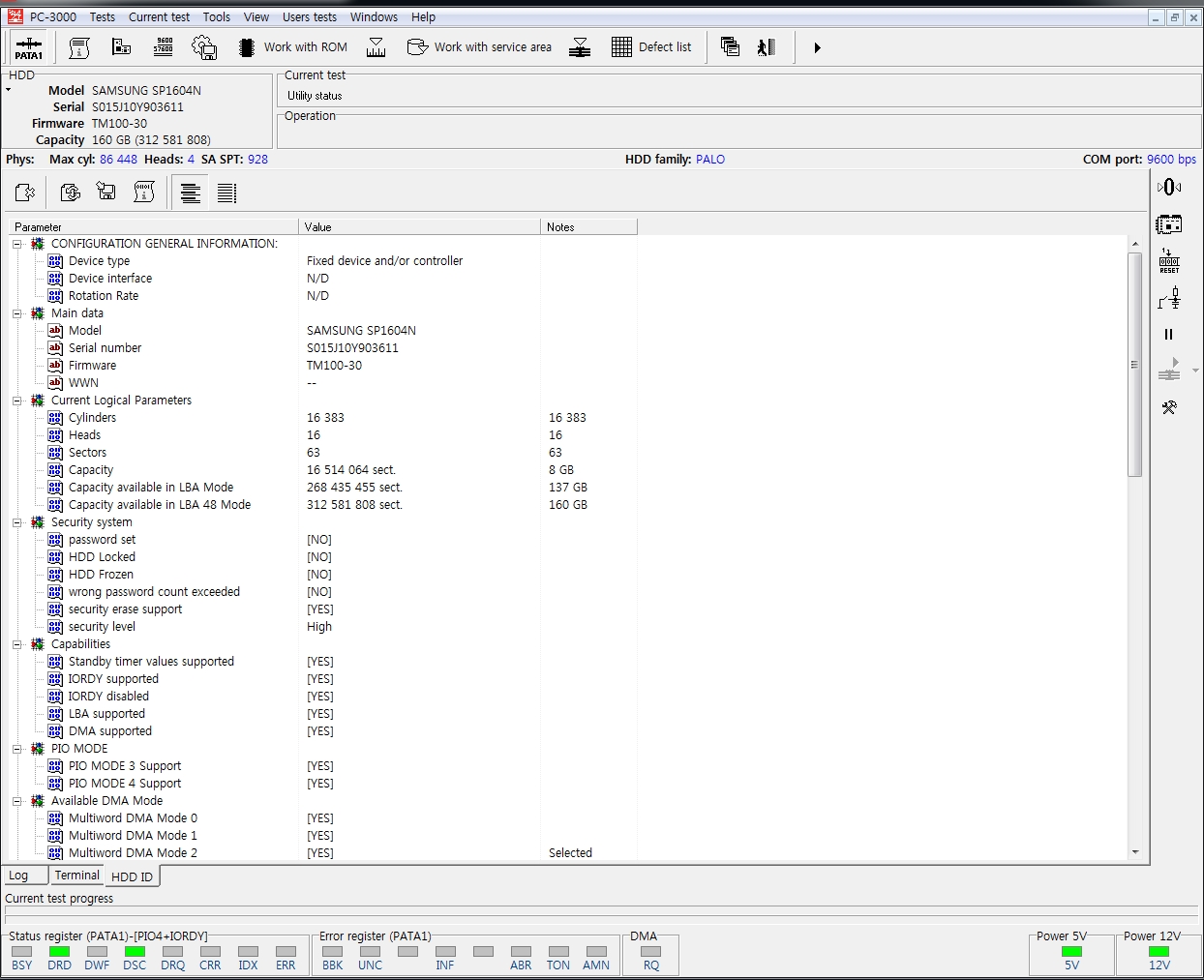Open Work with service area
Image resolution: width=1204 pixels, height=980 pixels.
pos(480,47)
